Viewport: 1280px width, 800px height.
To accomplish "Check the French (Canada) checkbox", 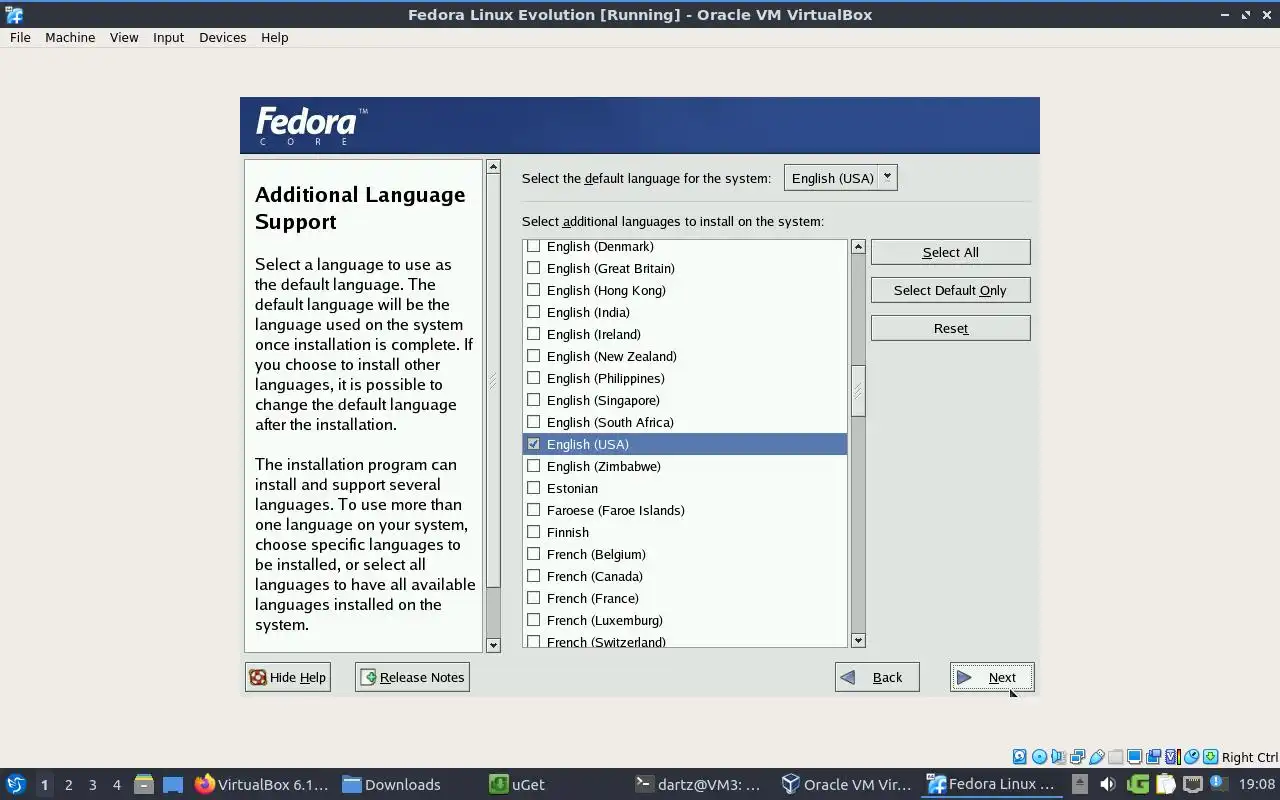I will 533,576.
